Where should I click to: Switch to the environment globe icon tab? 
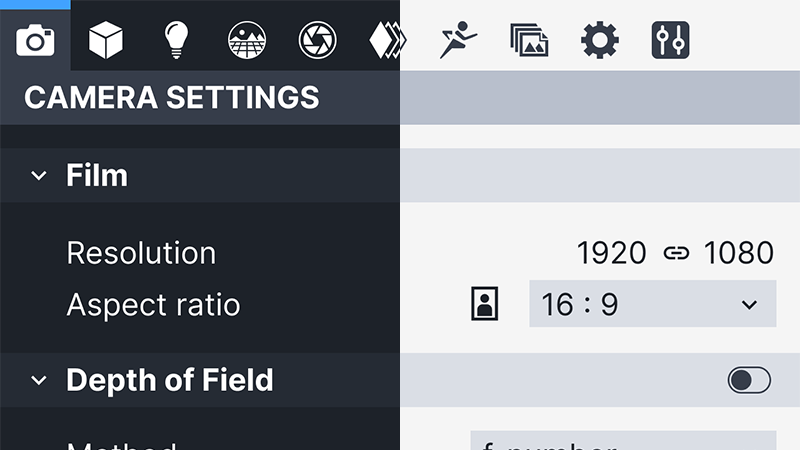pos(246,40)
